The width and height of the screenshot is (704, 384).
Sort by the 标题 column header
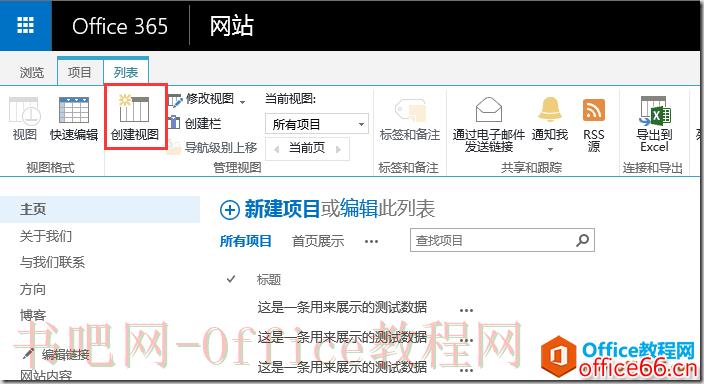268,280
